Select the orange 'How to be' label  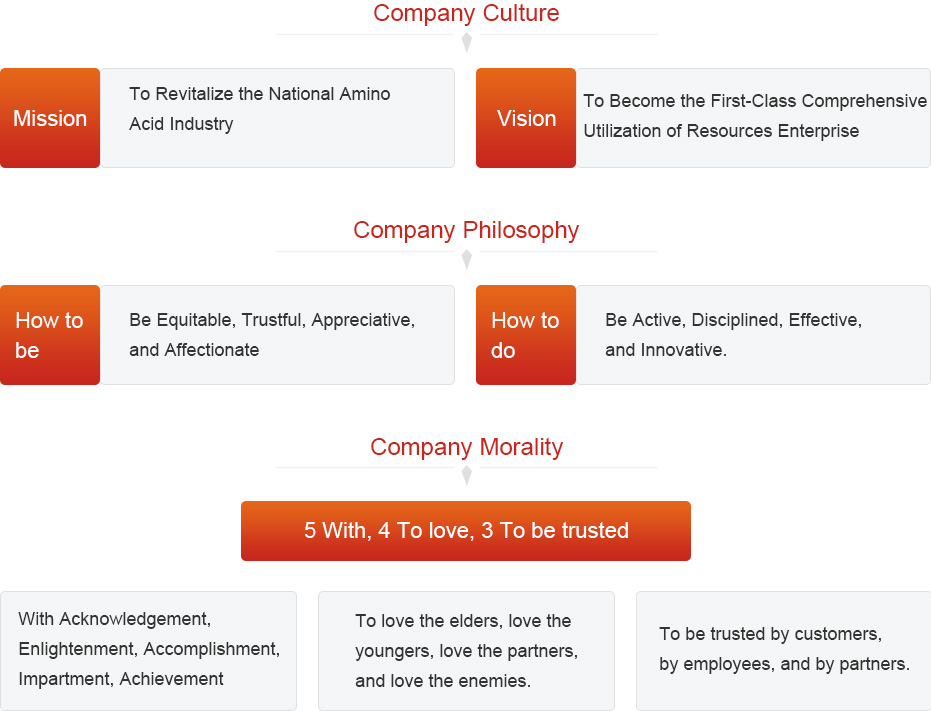click(50, 335)
